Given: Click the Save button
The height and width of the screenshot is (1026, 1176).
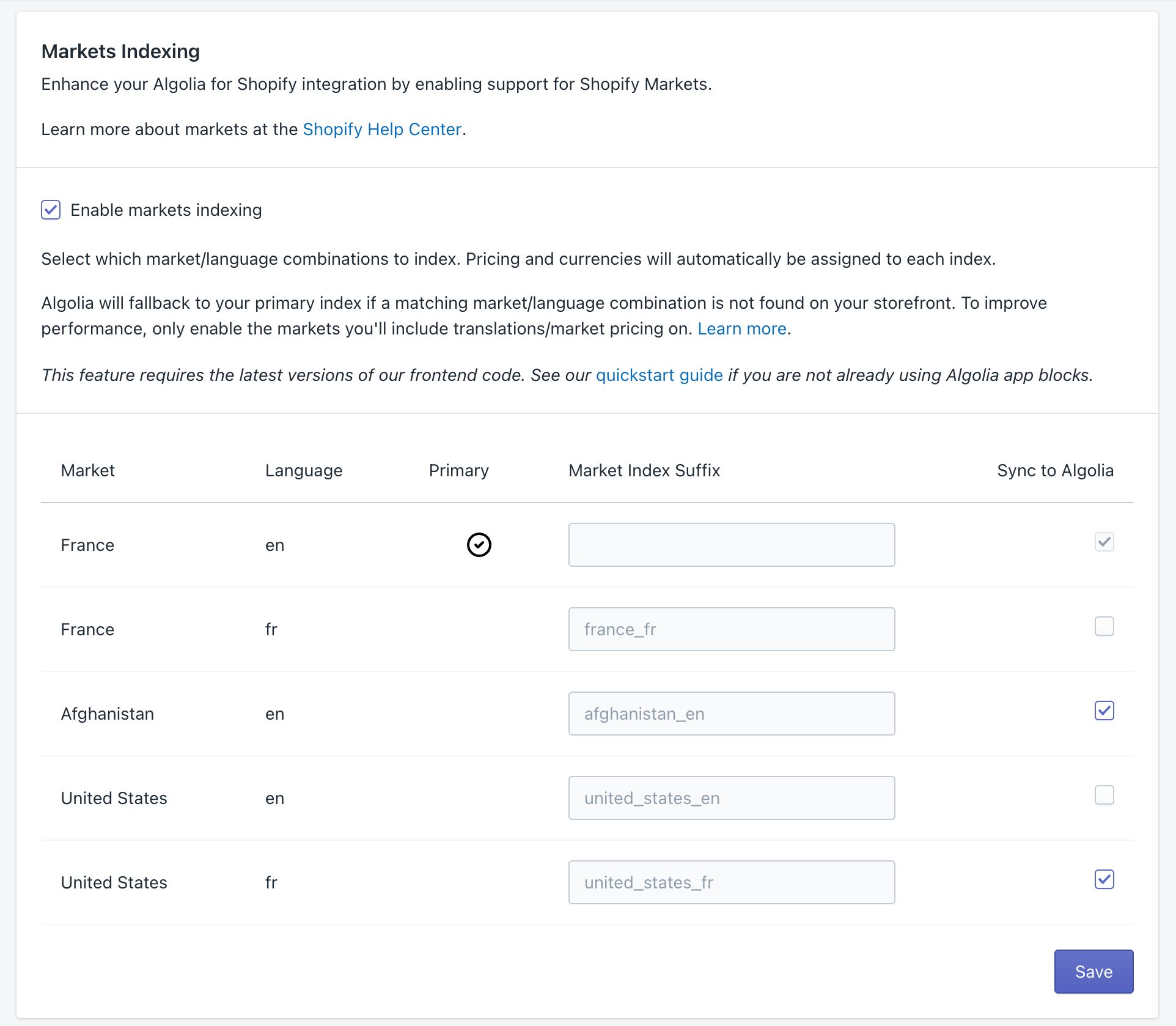Looking at the screenshot, I should click(1093, 971).
